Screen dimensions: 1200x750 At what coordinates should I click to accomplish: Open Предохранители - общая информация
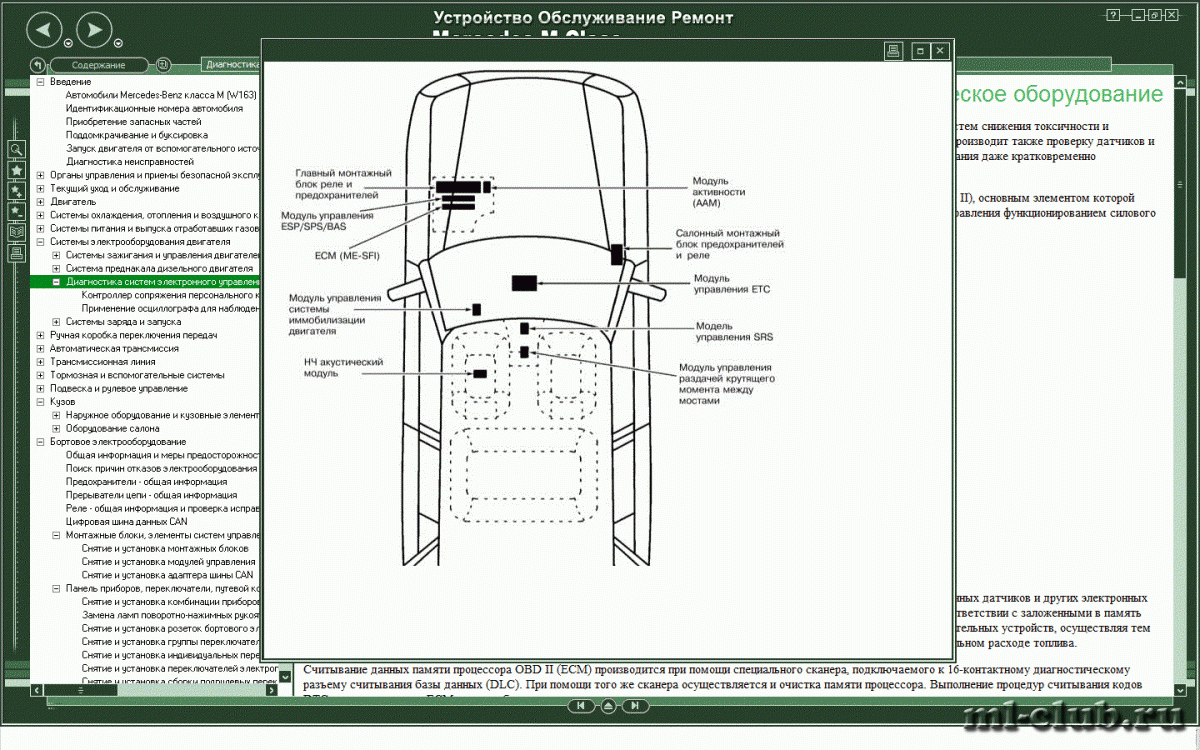[x=145, y=481]
